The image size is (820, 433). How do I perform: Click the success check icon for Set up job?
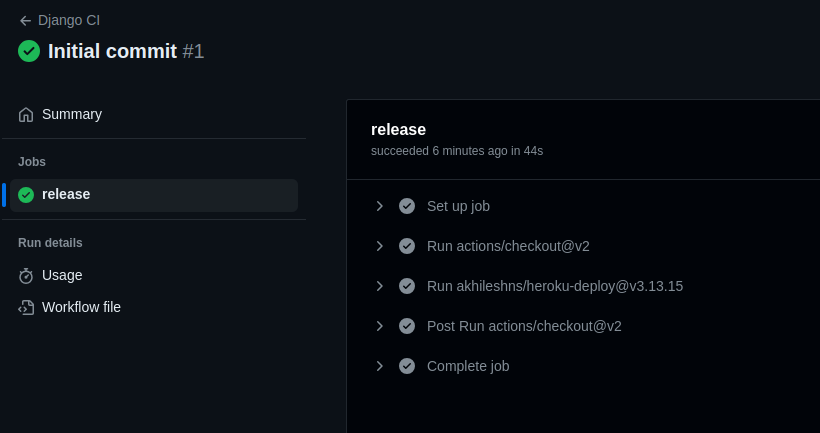[407, 206]
